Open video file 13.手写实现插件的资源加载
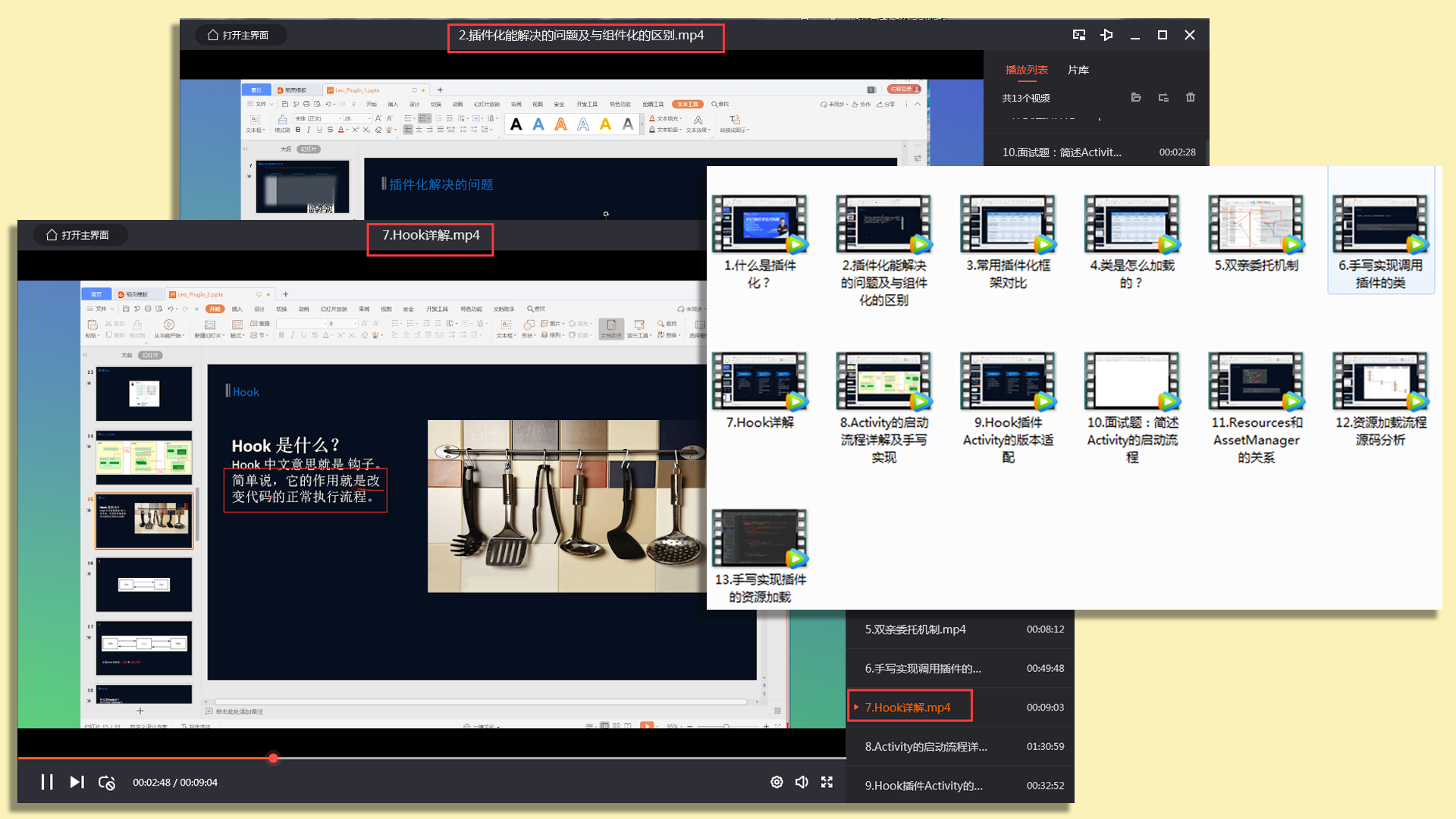1456x819 pixels. click(x=759, y=557)
